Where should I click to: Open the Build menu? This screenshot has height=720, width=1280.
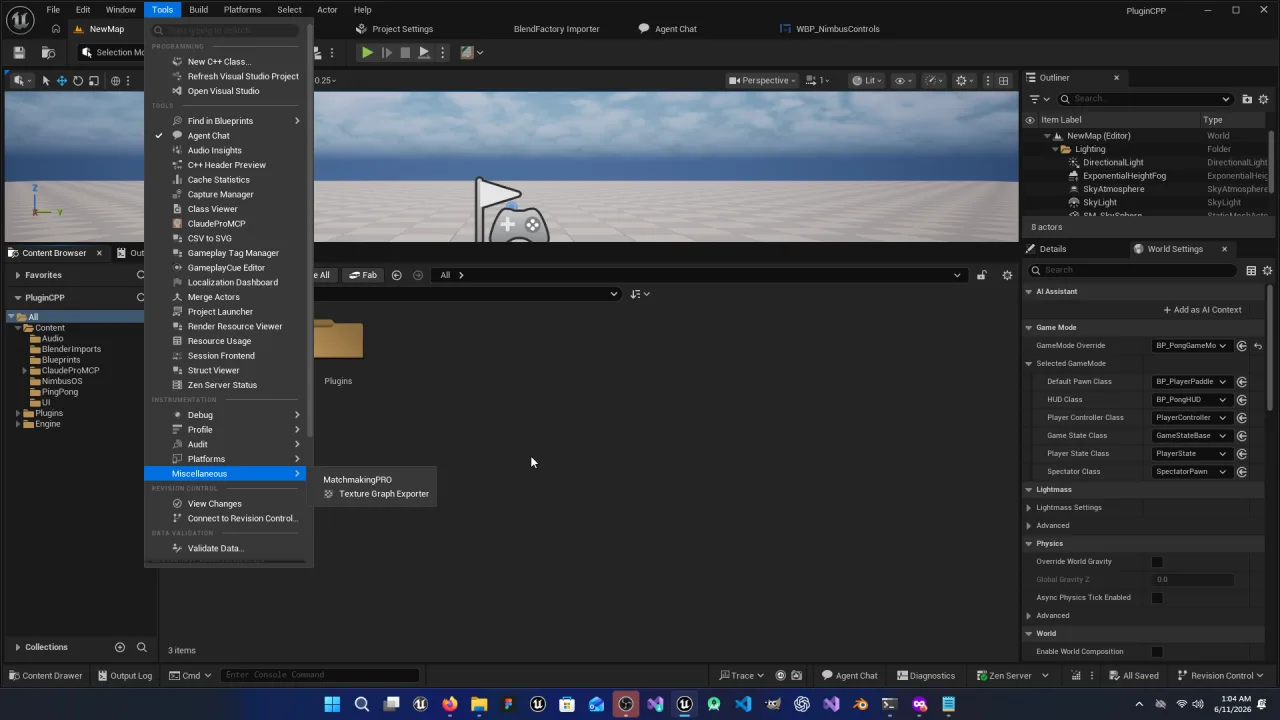click(x=198, y=10)
